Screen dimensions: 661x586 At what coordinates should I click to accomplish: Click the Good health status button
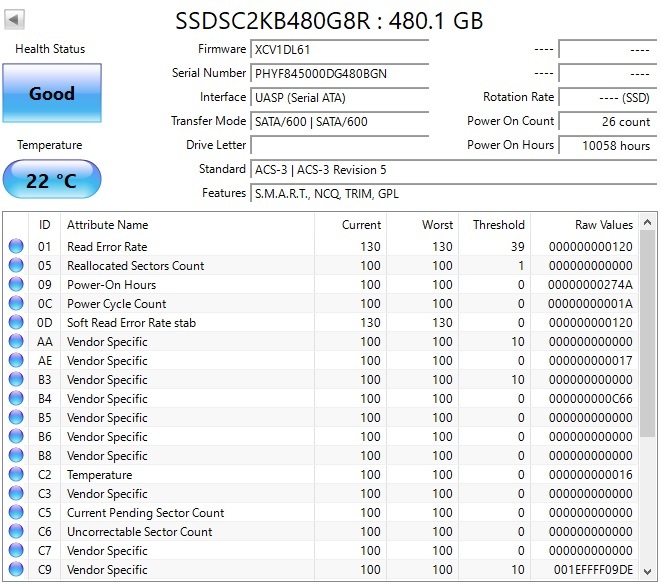click(x=51, y=94)
